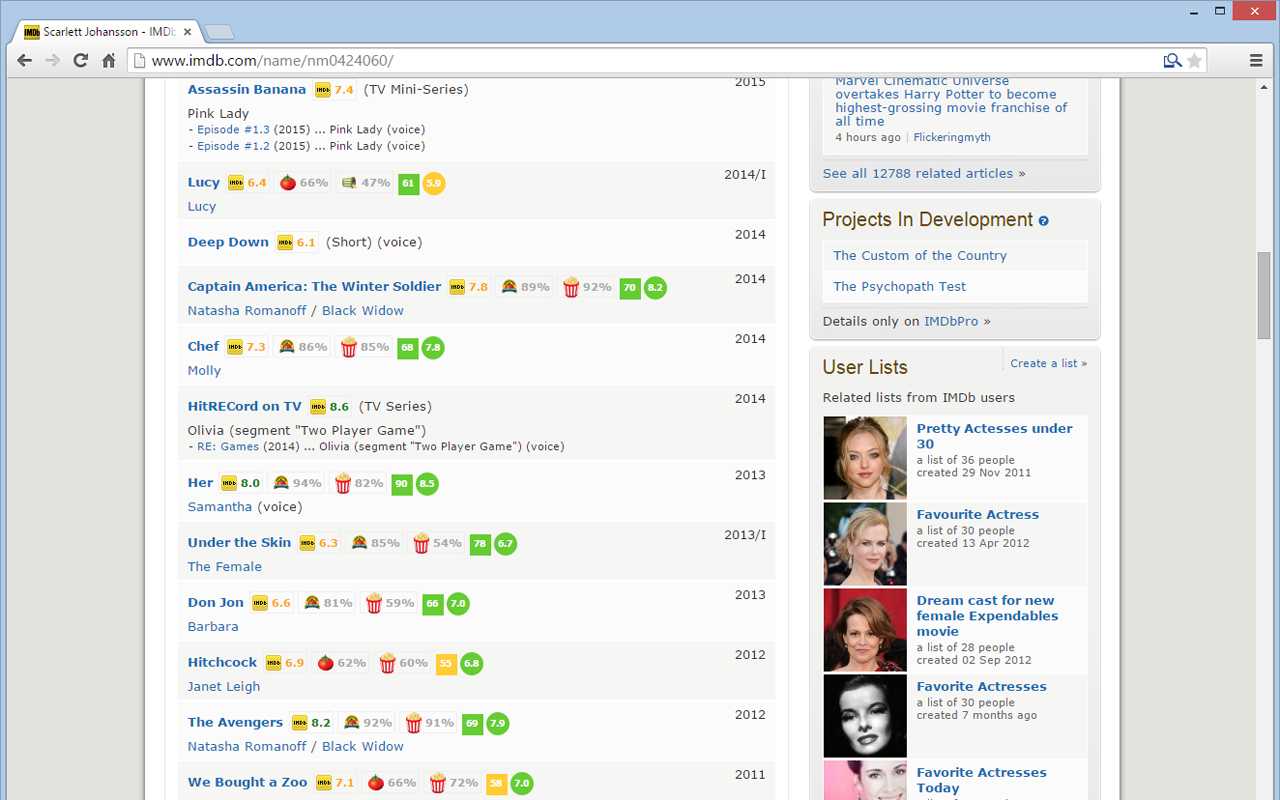Click thumbnail for Dream cast Expendables list

(865, 630)
